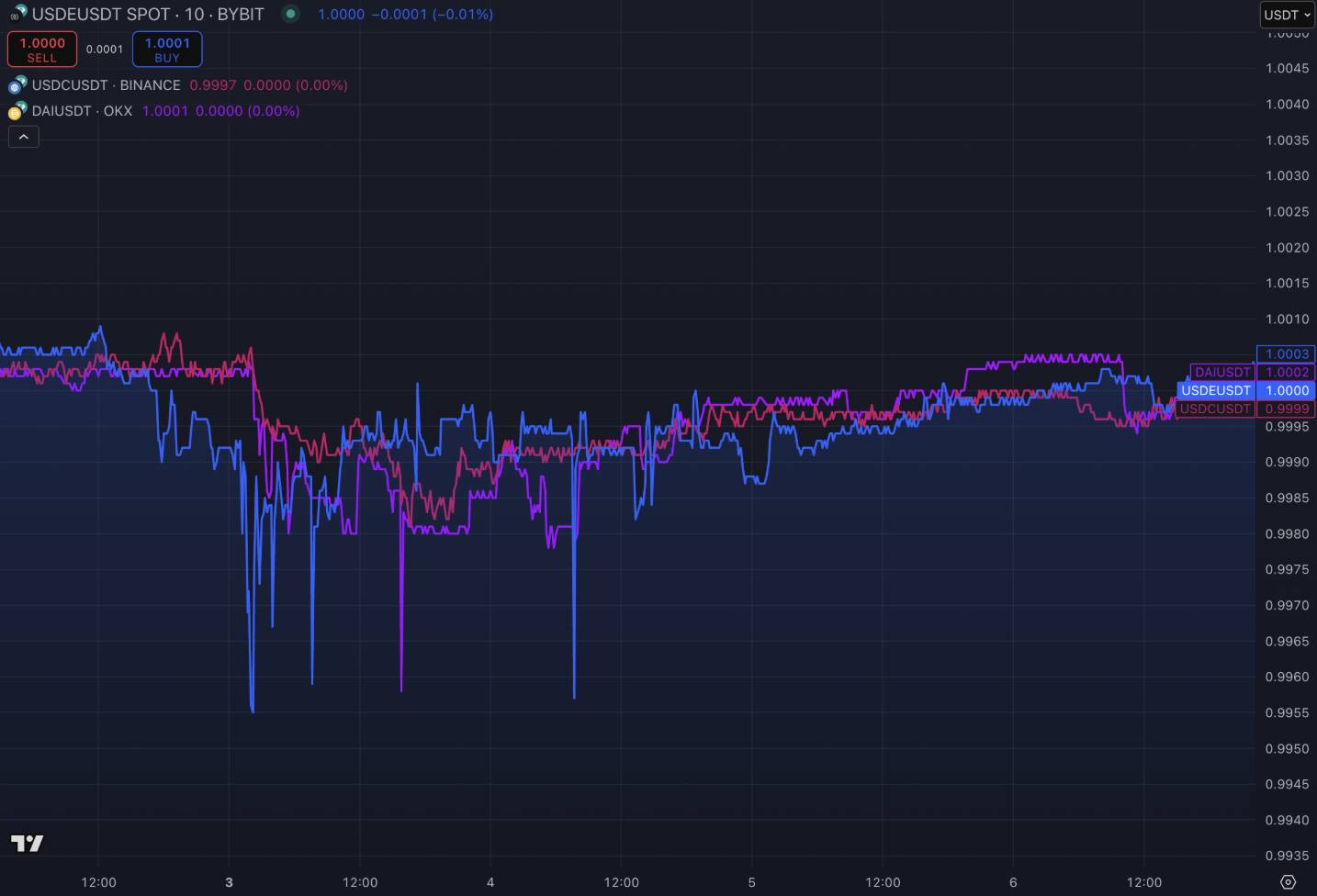Click date marker 5 on time axis
Screen dimensions: 1317x896
(x=751, y=882)
